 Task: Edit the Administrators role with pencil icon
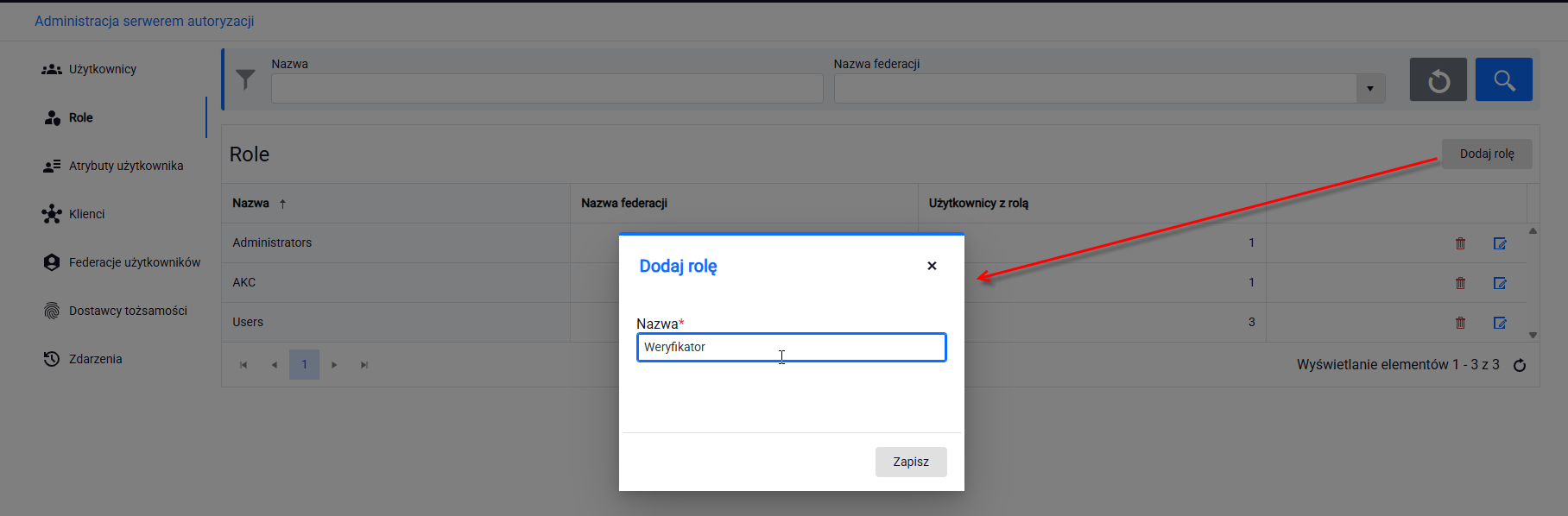point(1500,243)
